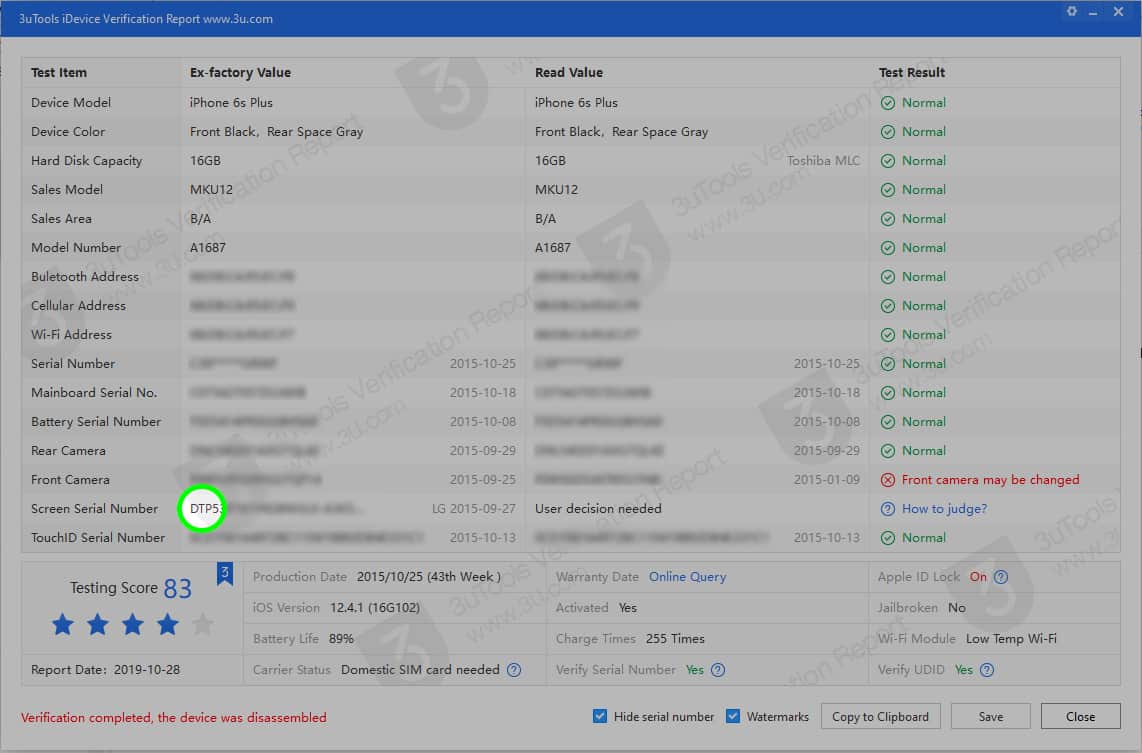This screenshot has width=1142, height=753.
Task: Click the Test Result column header
Action: [x=912, y=73]
